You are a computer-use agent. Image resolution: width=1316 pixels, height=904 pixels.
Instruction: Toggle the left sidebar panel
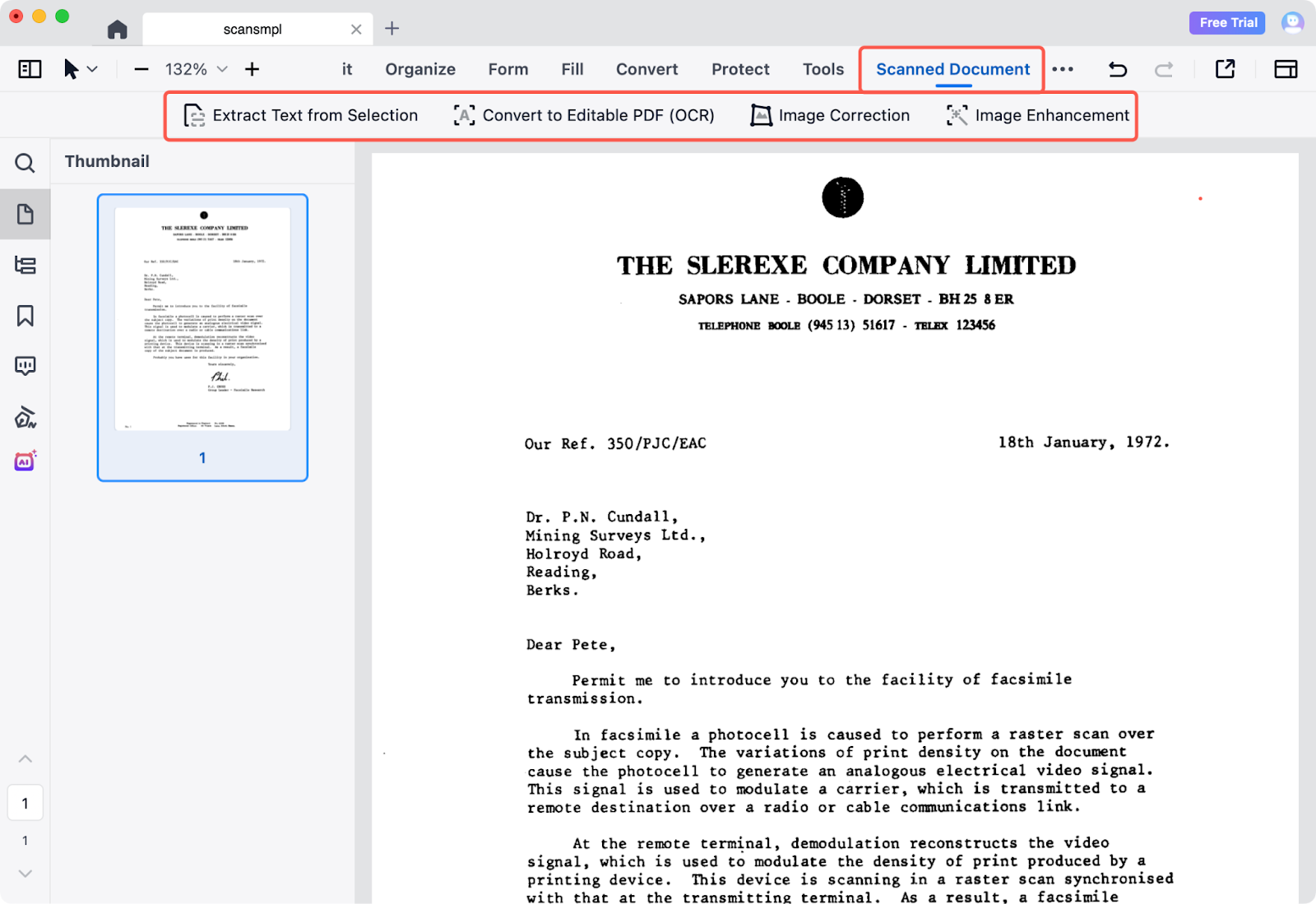[x=30, y=69]
